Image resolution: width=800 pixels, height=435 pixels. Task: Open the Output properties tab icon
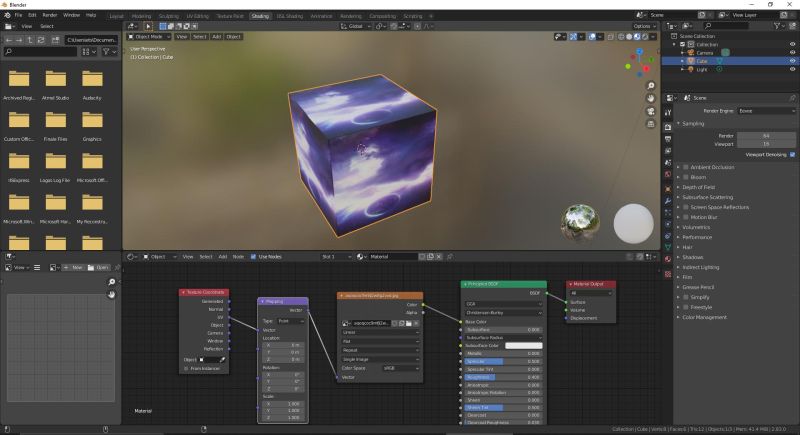[x=668, y=139]
